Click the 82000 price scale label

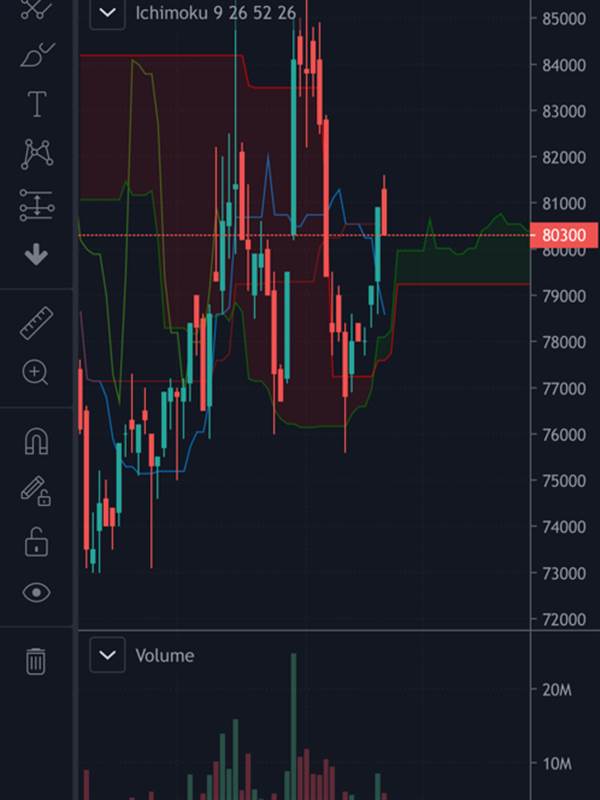564,157
